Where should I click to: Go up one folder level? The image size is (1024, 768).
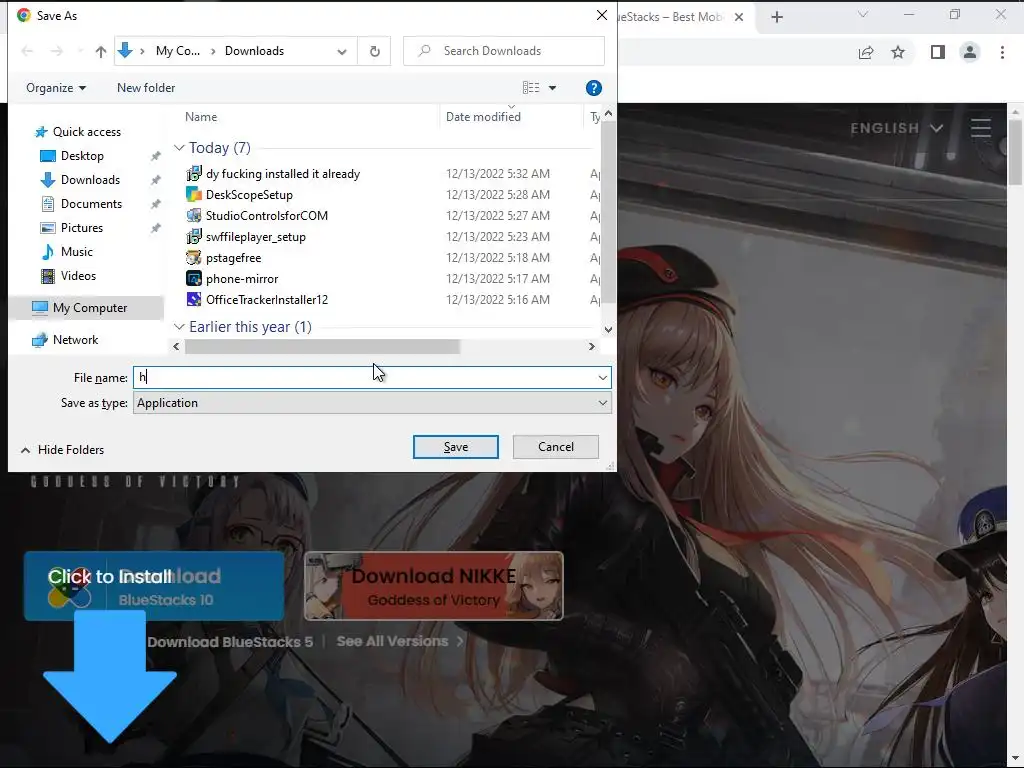click(101, 51)
